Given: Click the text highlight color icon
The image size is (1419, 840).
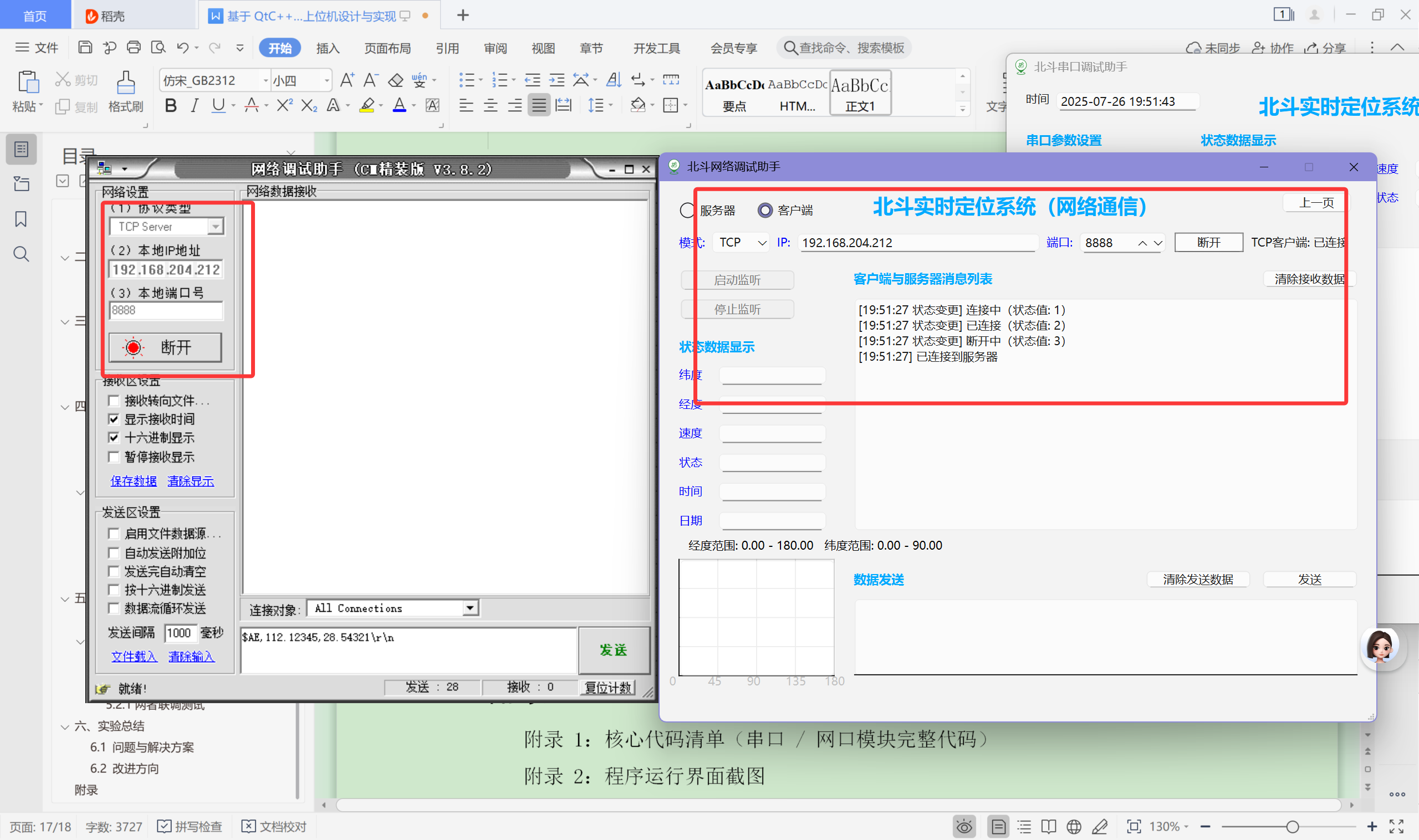Looking at the screenshot, I should coord(367,106).
